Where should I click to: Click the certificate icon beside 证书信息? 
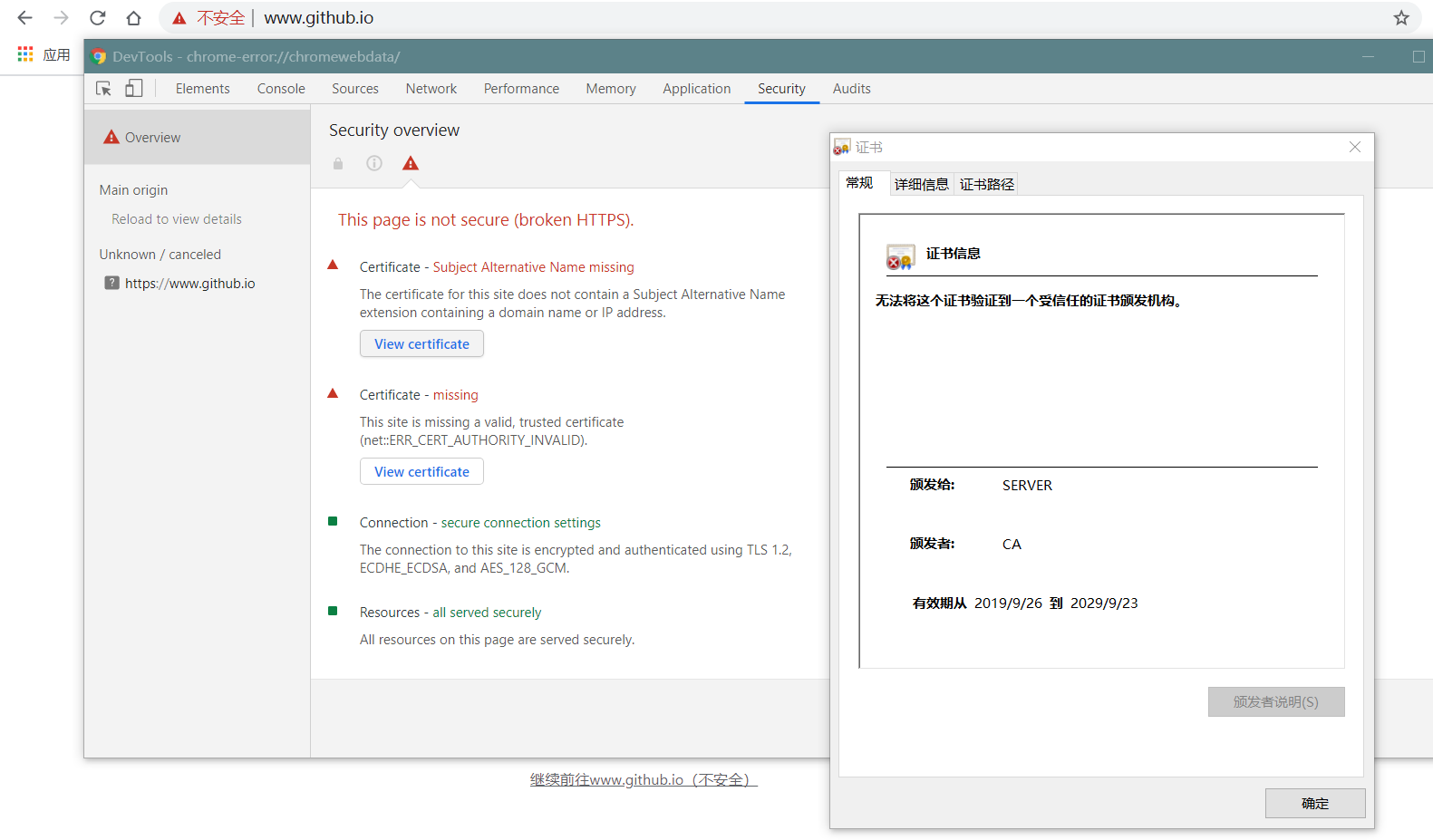click(900, 257)
